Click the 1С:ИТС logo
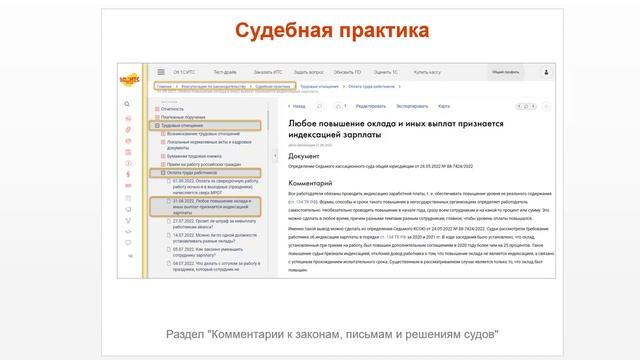This screenshot has height=360, width=640. 129,79
